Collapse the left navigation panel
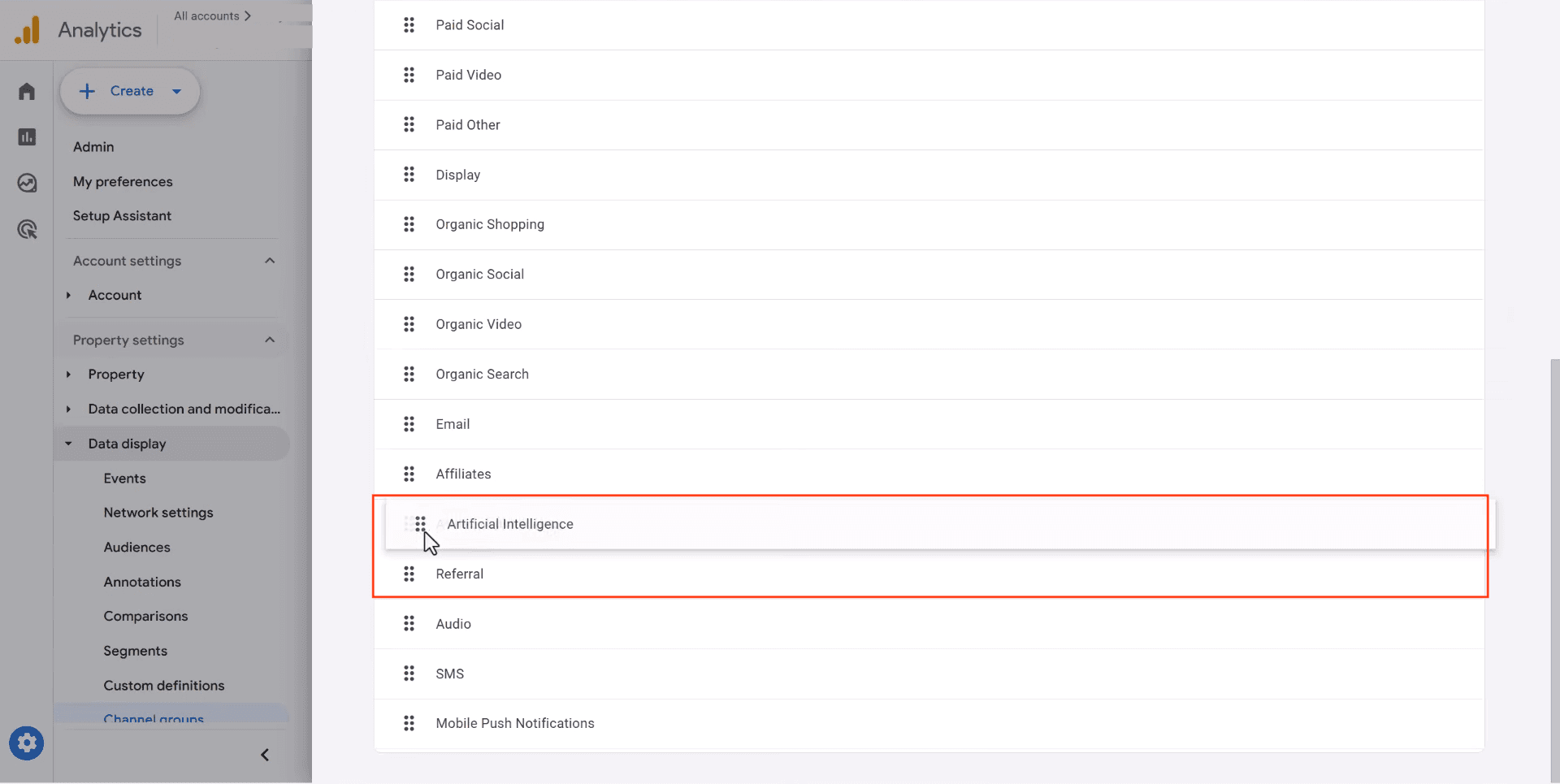 263,755
